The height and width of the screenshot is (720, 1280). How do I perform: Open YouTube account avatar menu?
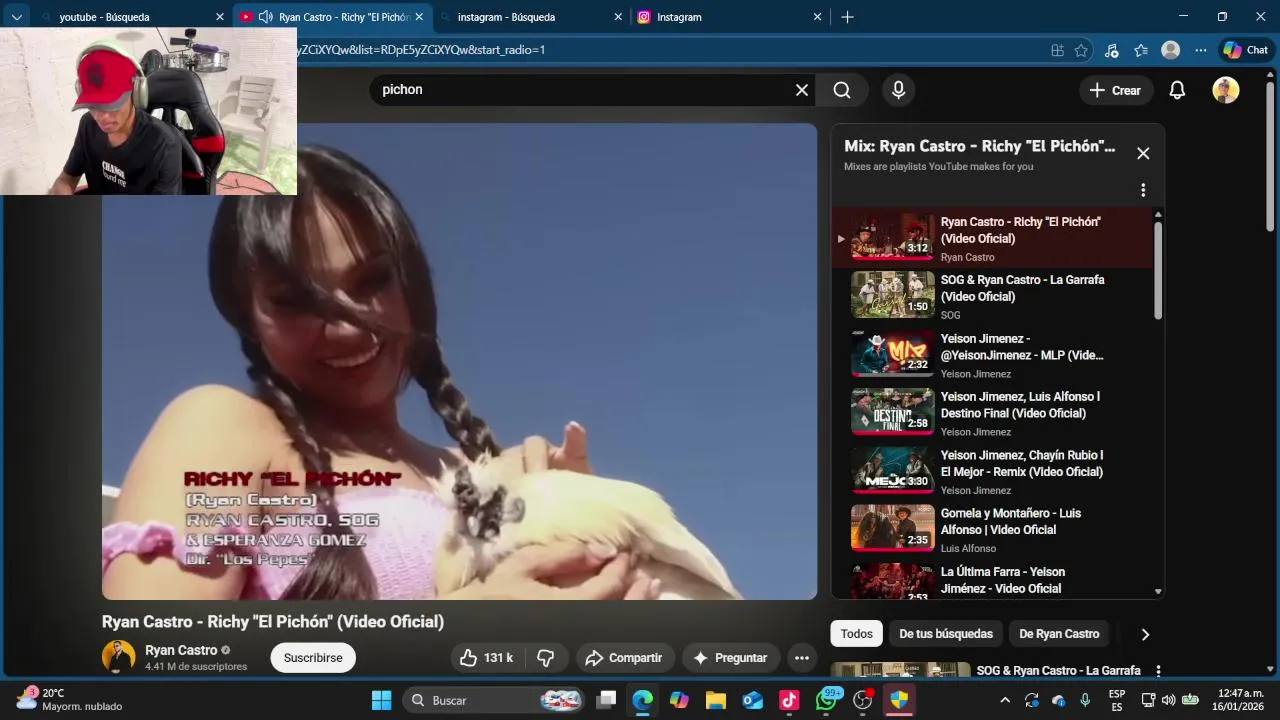click(x=1225, y=90)
